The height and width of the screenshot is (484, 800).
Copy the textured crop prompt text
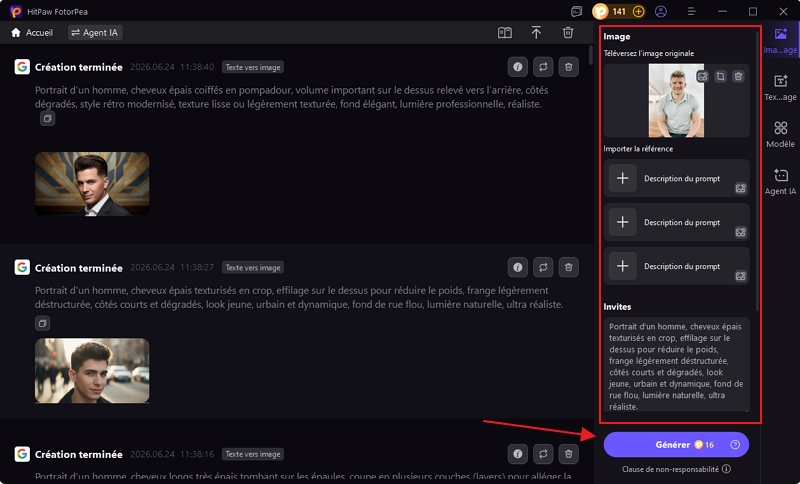(42, 323)
